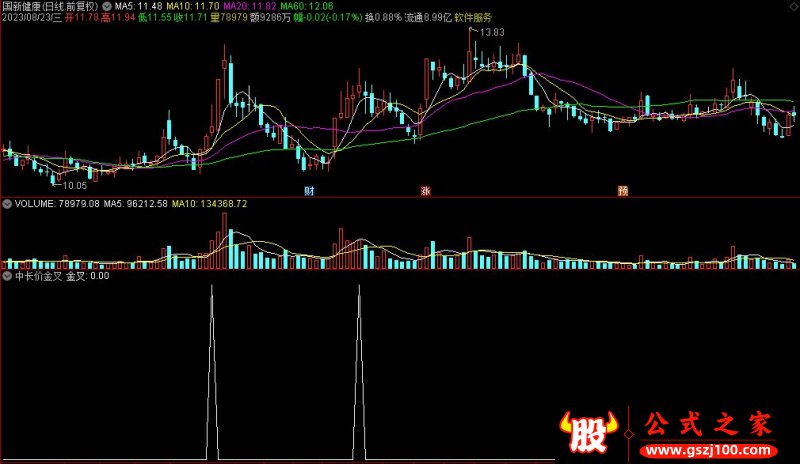Viewport: 800px width, 464px height.
Task: Click volume MA10: 134368.72 label
Action: coord(209,204)
